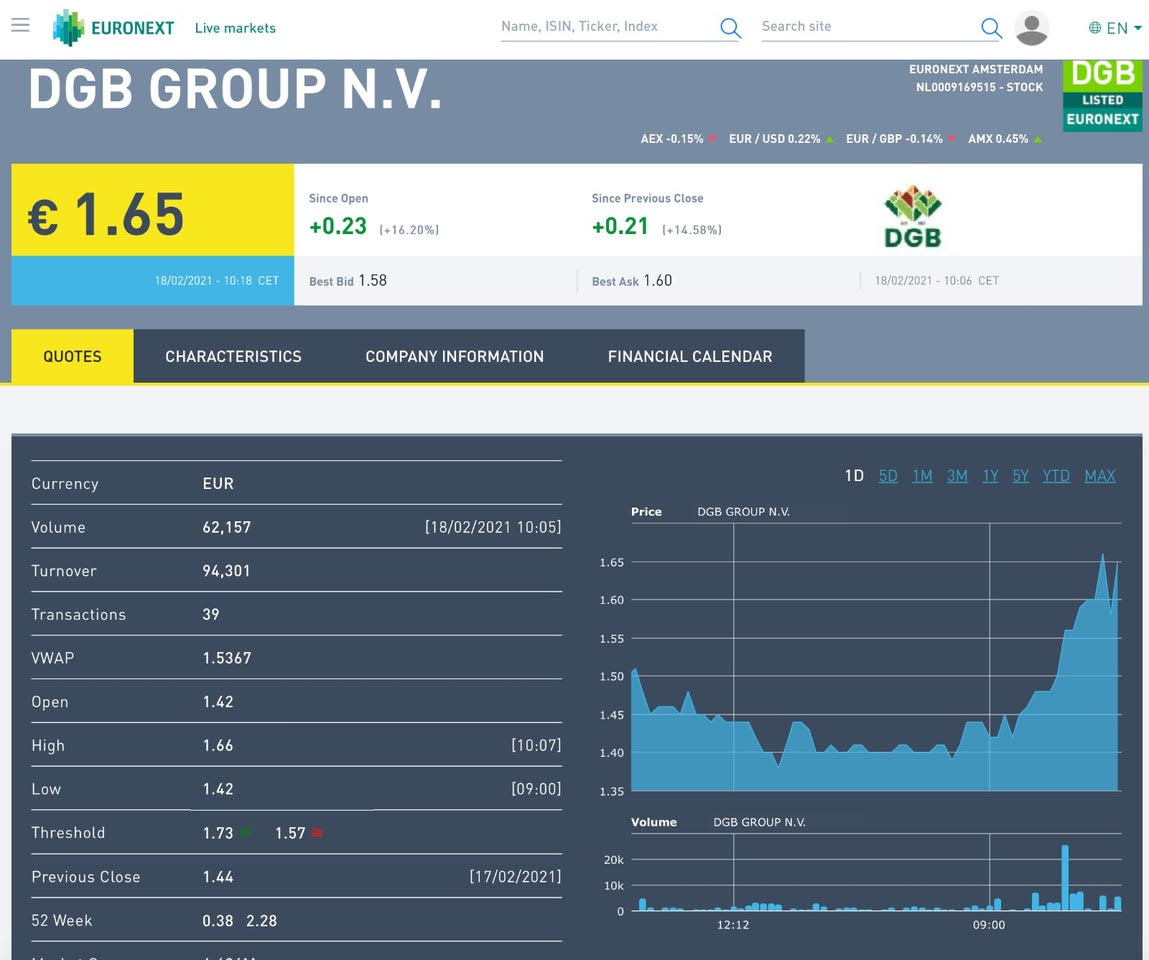
Task: Click the Turnover value 94,301
Action: click(x=226, y=571)
